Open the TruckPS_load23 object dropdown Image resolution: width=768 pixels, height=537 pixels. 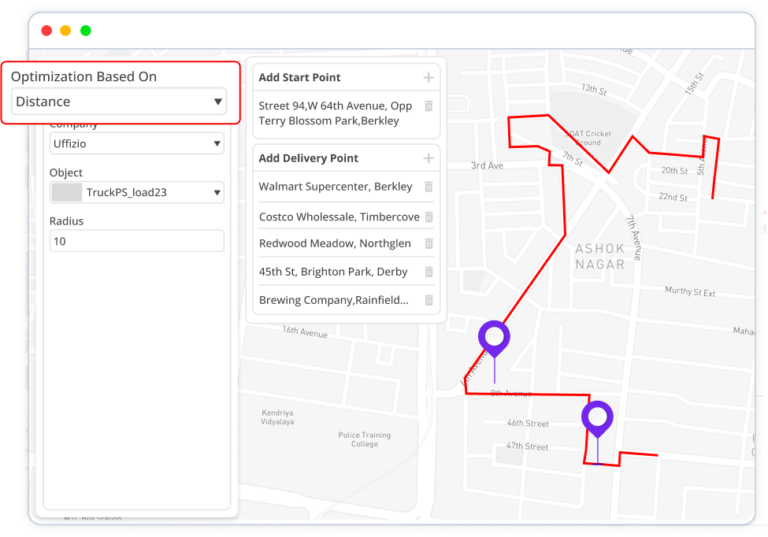[137, 192]
